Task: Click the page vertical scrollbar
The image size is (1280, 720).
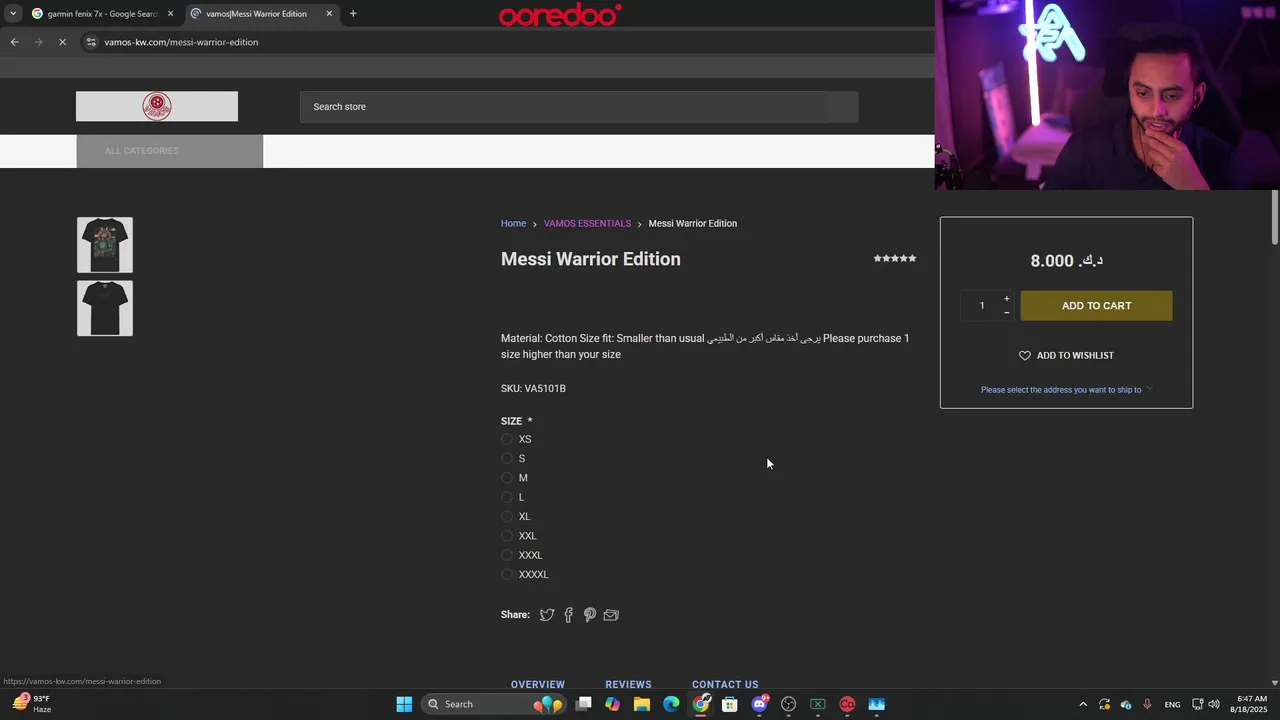Action: pyautogui.click(x=1275, y=215)
